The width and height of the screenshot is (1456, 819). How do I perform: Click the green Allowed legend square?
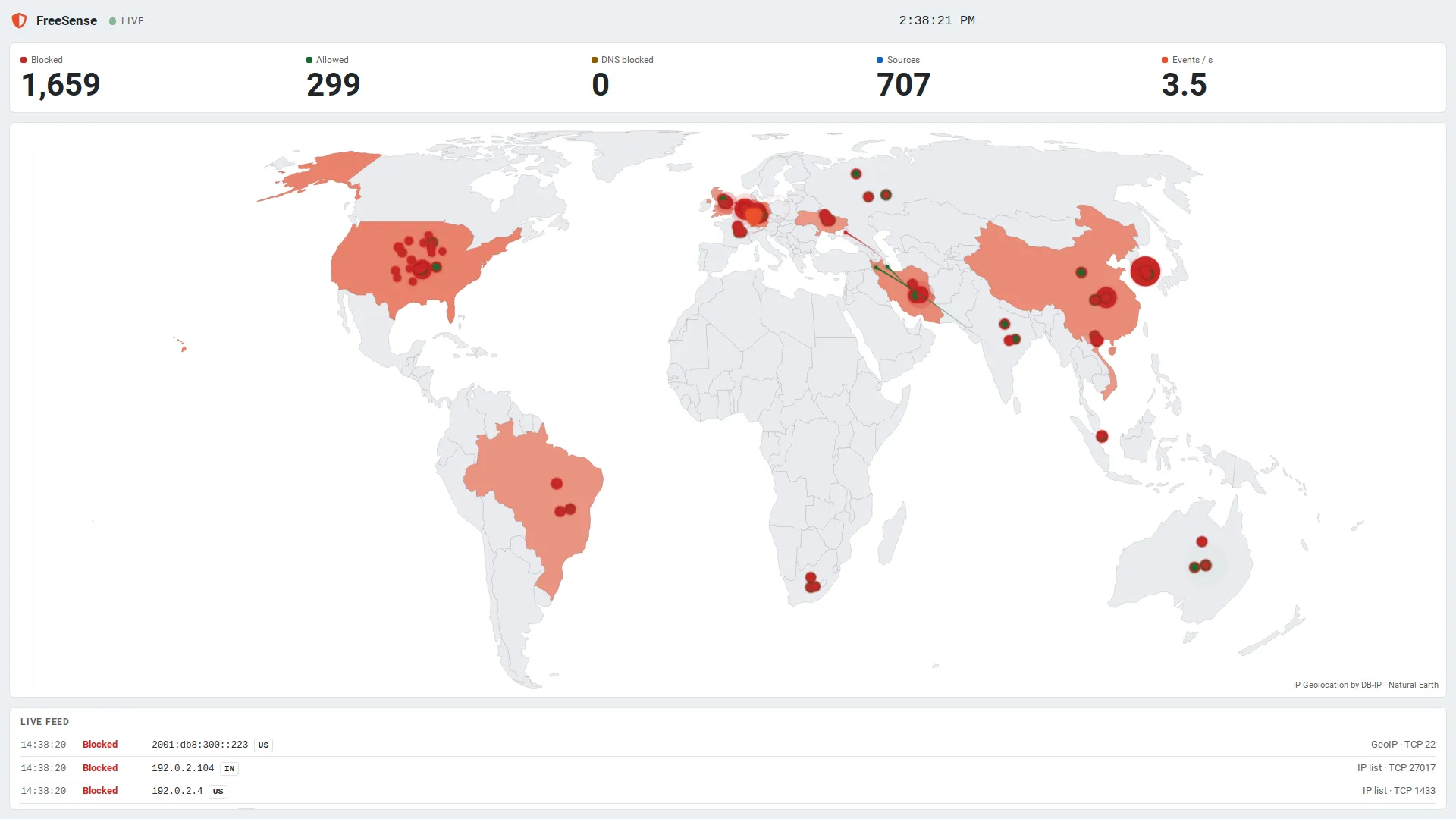(x=309, y=60)
